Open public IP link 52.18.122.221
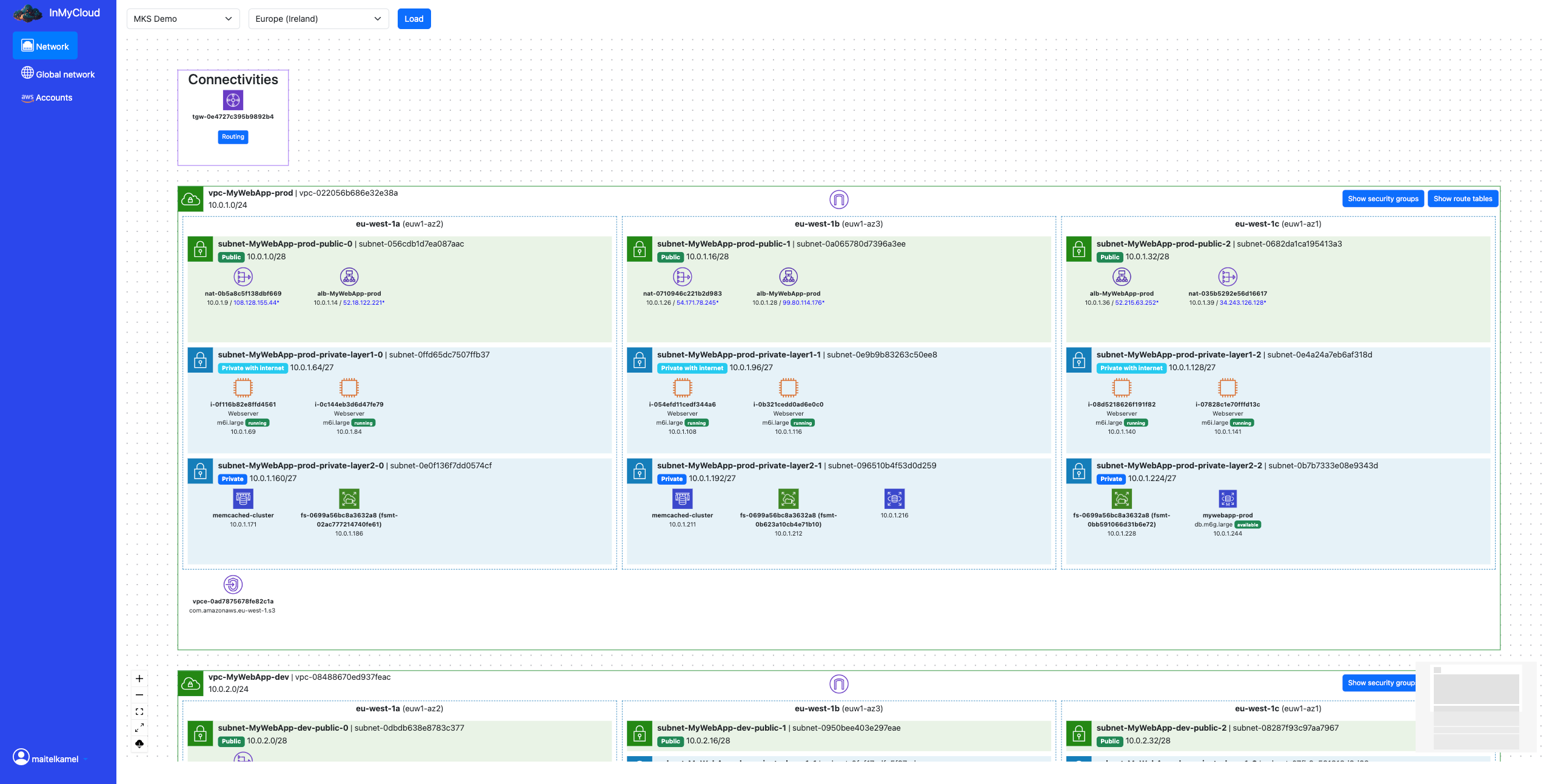 pos(364,303)
